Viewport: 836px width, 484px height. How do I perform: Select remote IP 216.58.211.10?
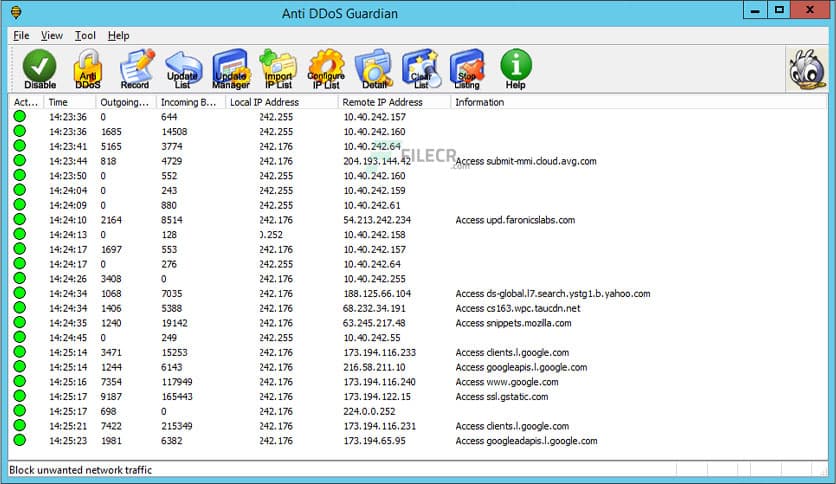pyautogui.click(x=374, y=367)
